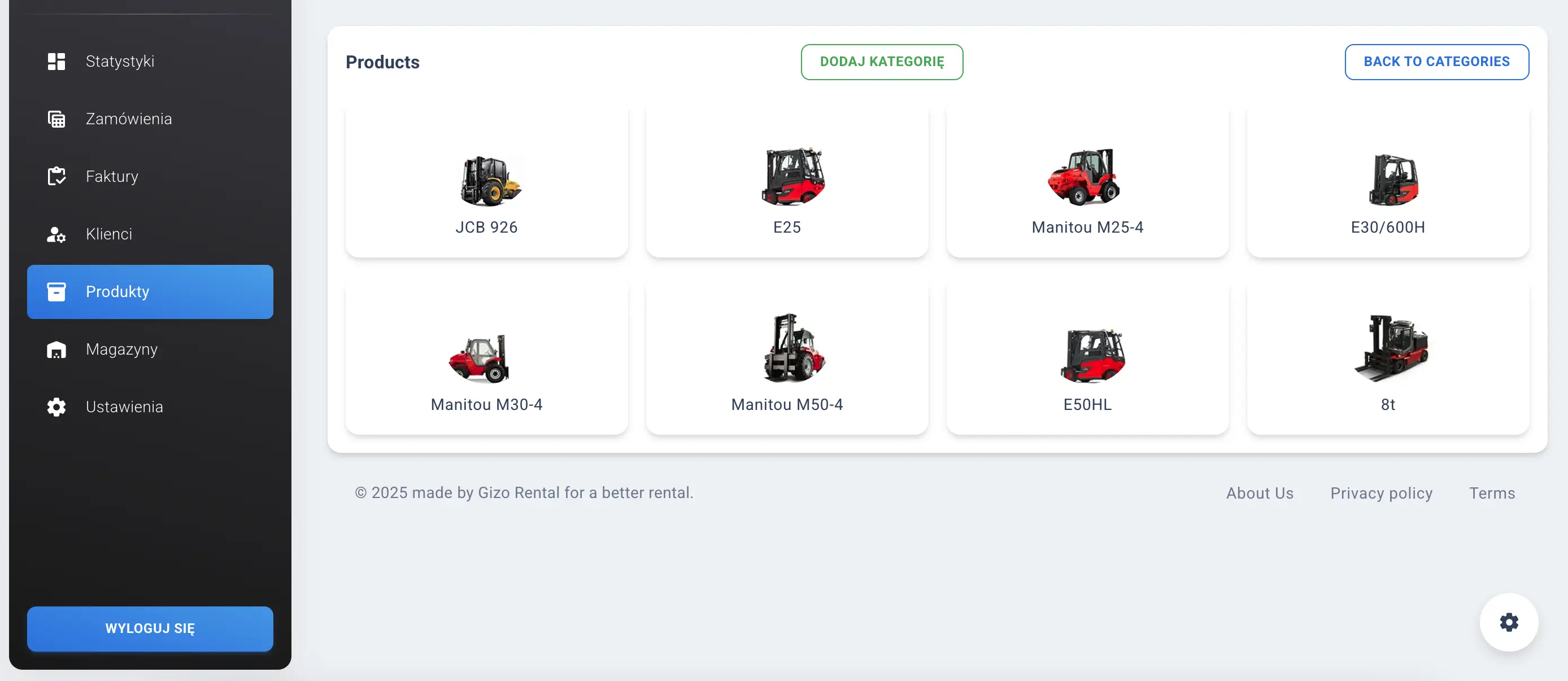Select the Produkty box icon

point(56,291)
